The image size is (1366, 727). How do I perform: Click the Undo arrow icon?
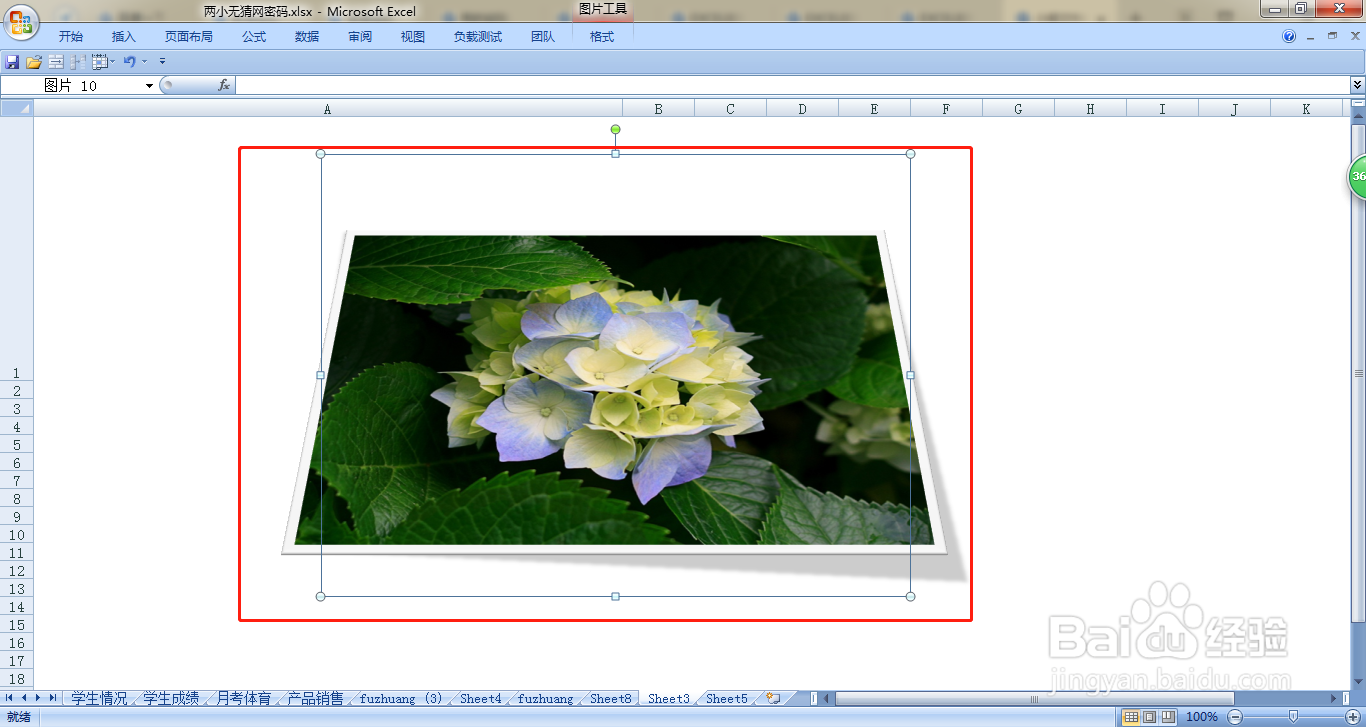[x=129, y=62]
